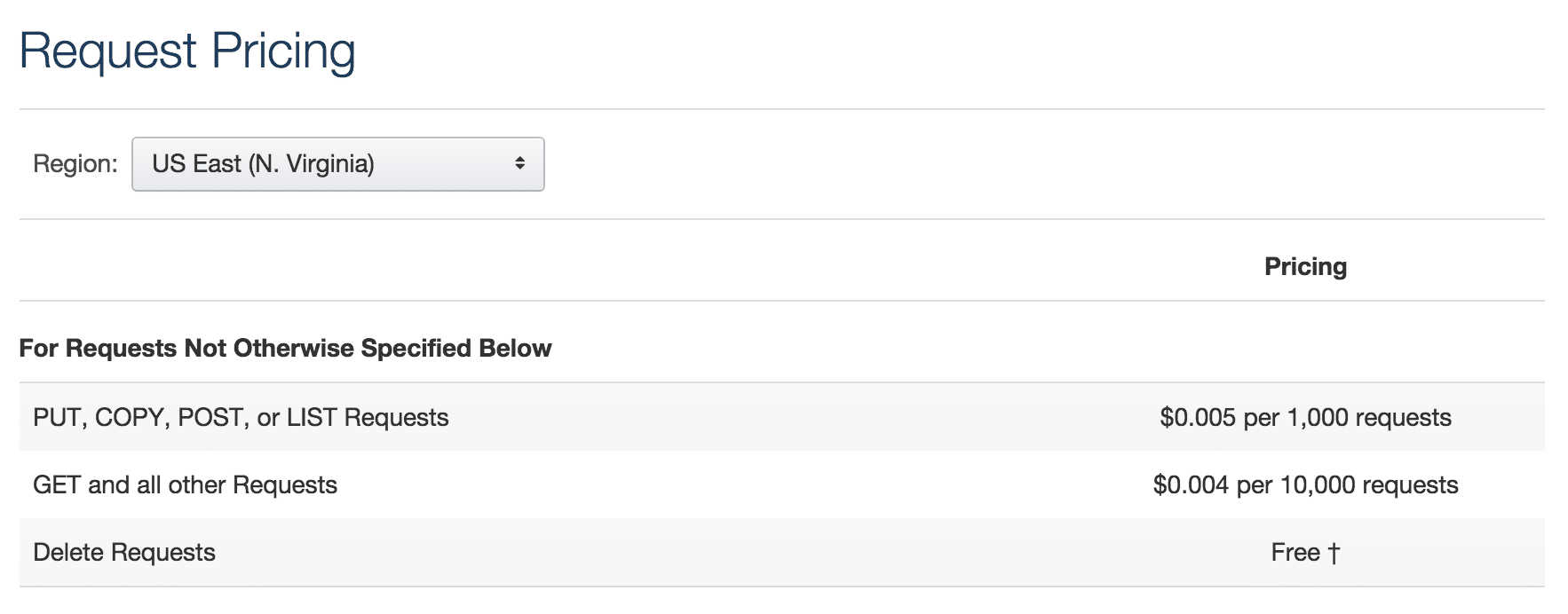Viewport: 1568px width, 614px height.
Task: Click "For Requests Not Otherwise Specified Below" heading
Action: (x=285, y=349)
